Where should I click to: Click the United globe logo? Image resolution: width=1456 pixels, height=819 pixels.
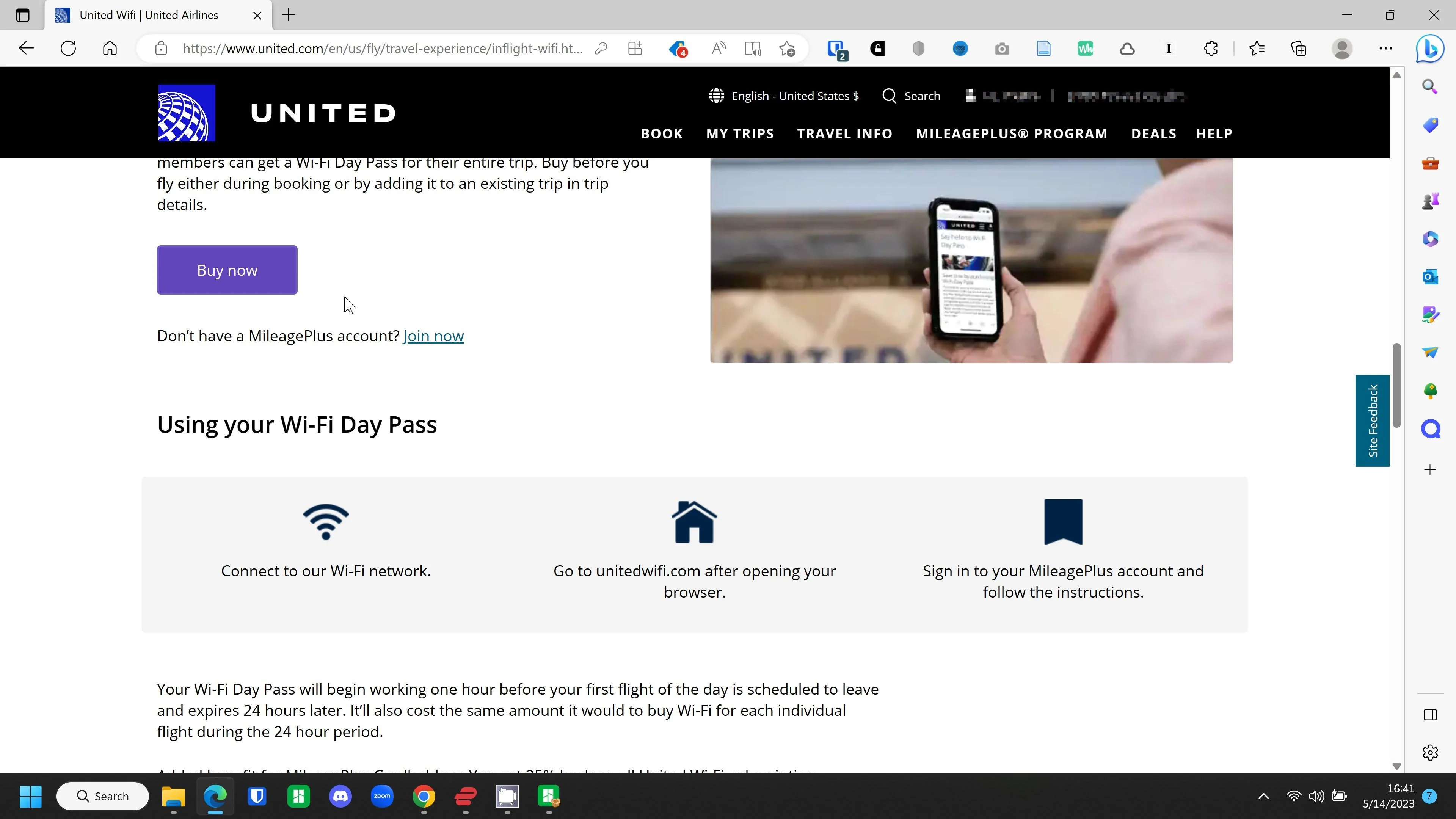tap(187, 113)
